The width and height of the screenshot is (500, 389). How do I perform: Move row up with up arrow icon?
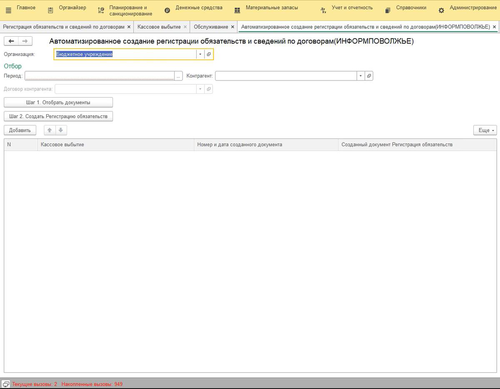click(50, 130)
